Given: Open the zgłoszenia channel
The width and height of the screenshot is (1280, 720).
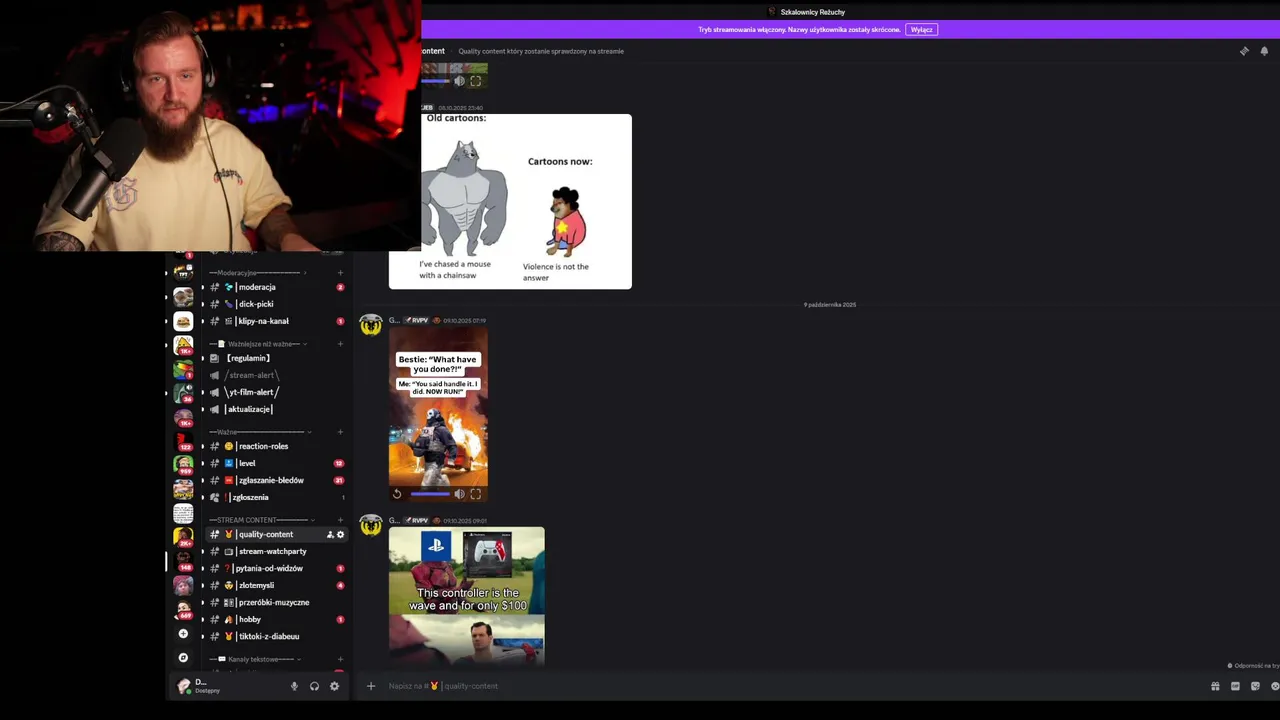Looking at the screenshot, I should click(x=277, y=497).
